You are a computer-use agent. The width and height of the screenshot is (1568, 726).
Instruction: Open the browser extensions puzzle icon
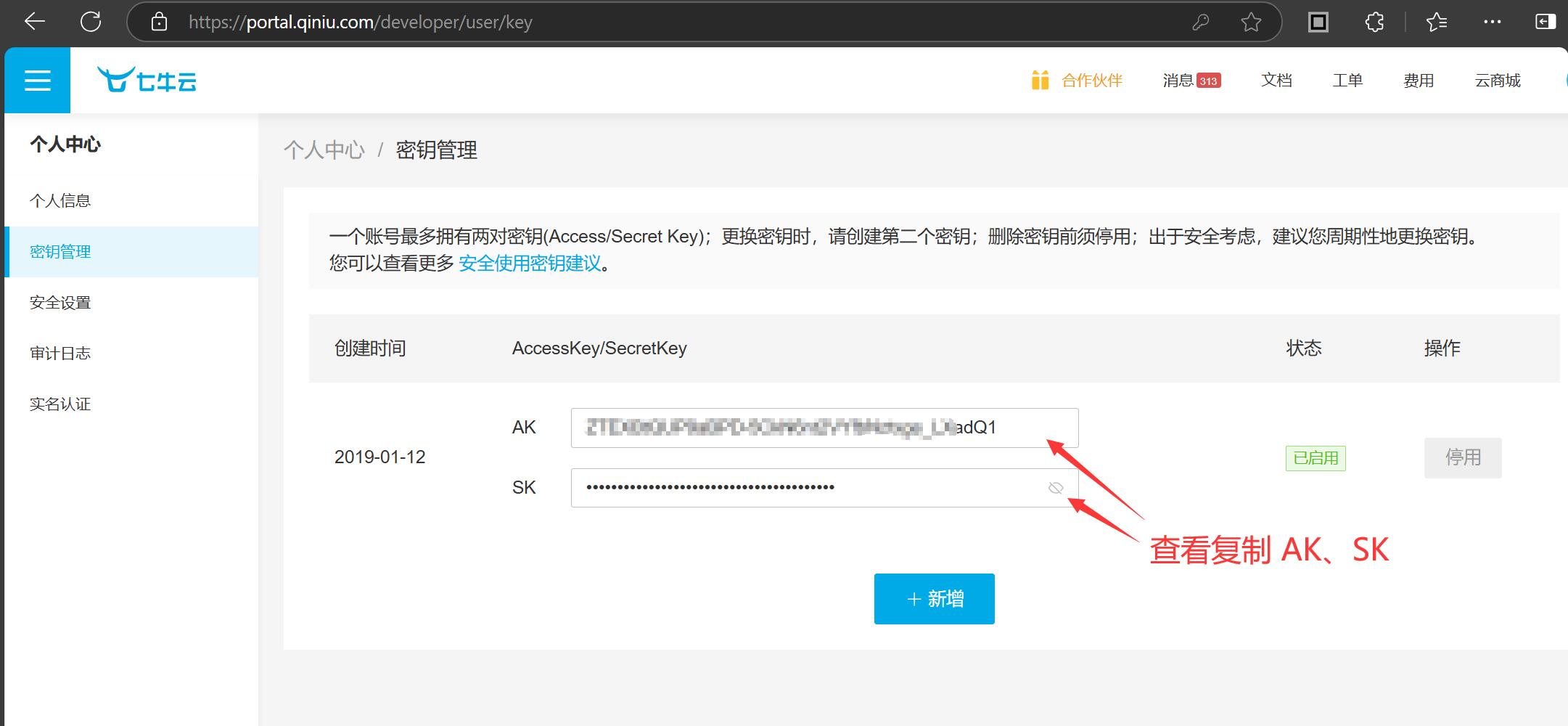[x=1374, y=23]
